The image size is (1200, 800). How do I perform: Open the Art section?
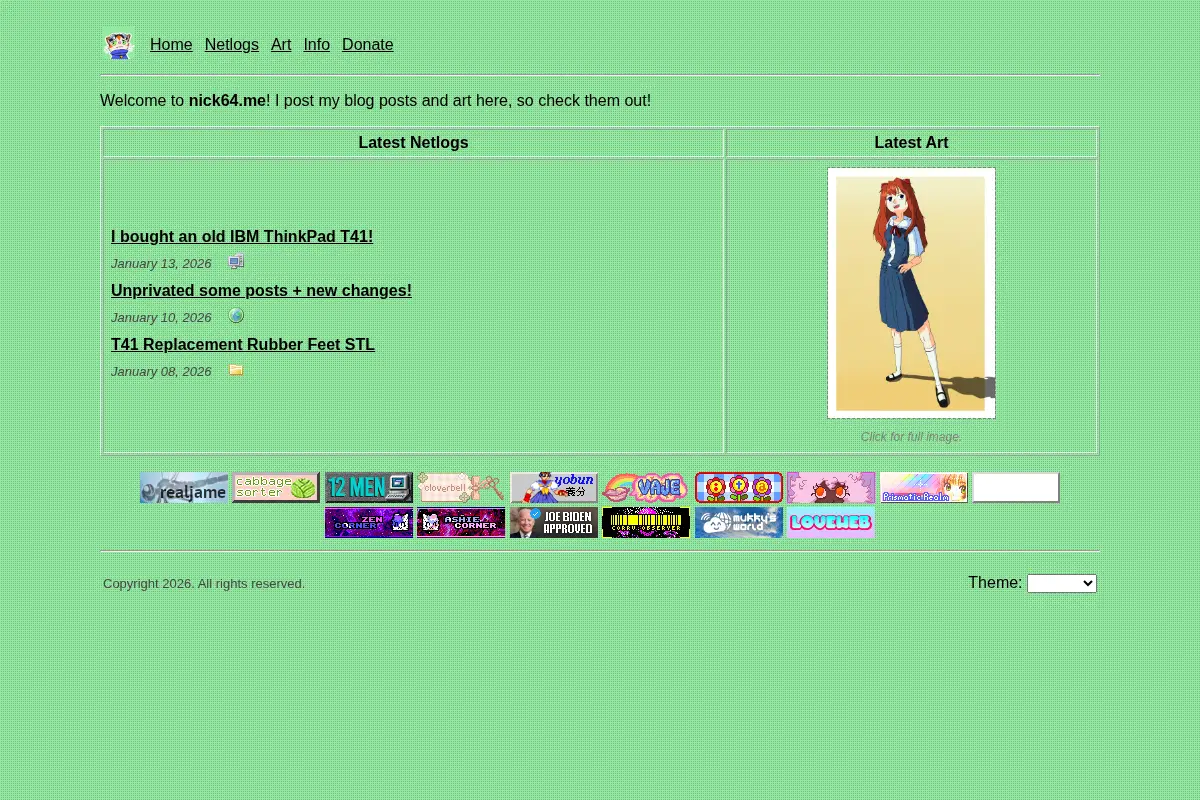pyautogui.click(x=281, y=45)
